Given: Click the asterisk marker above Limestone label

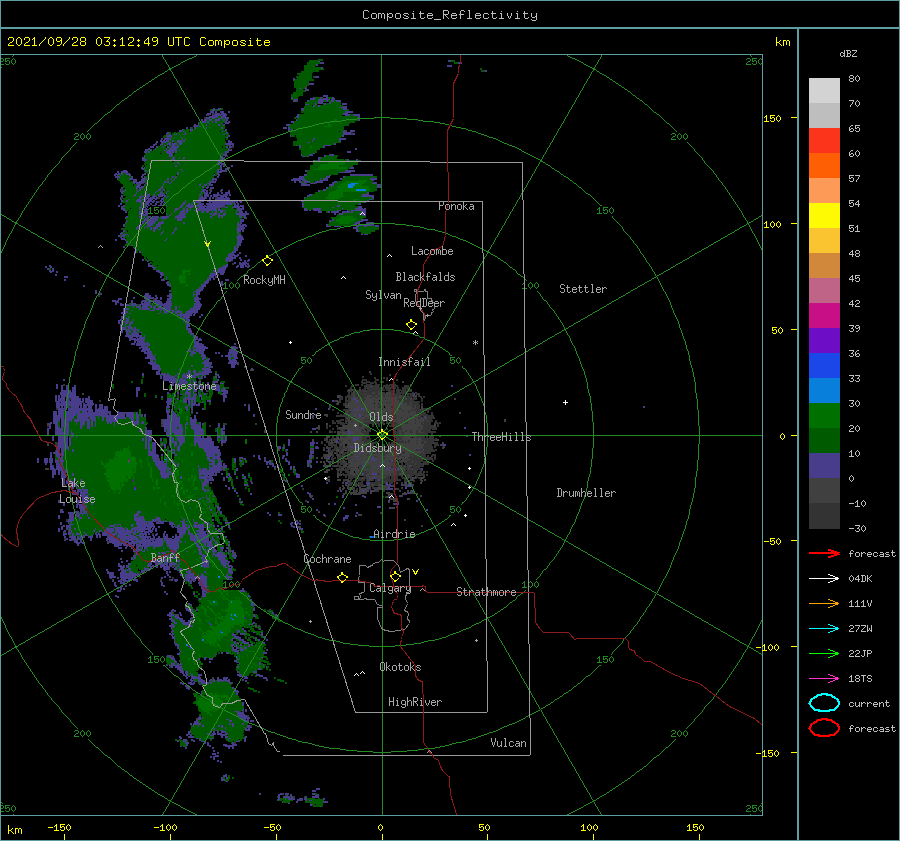Looking at the screenshot, I should tap(189, 377).
